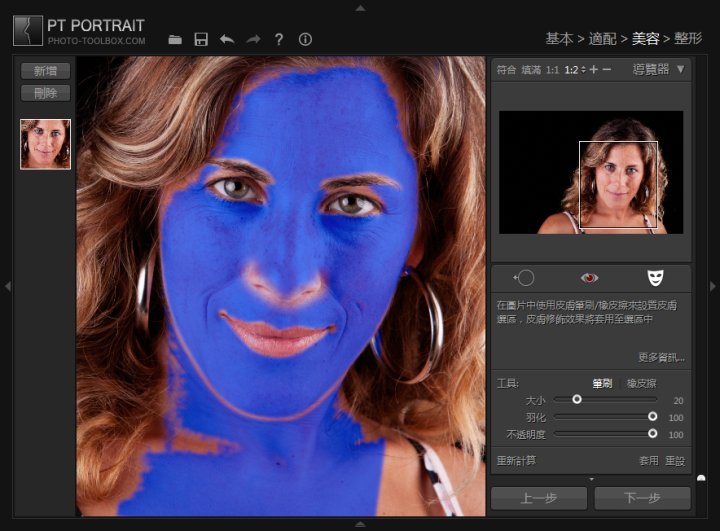Save the image with the floppy disk icon
This screenshot has height=531, width=720.
[201, 39]
